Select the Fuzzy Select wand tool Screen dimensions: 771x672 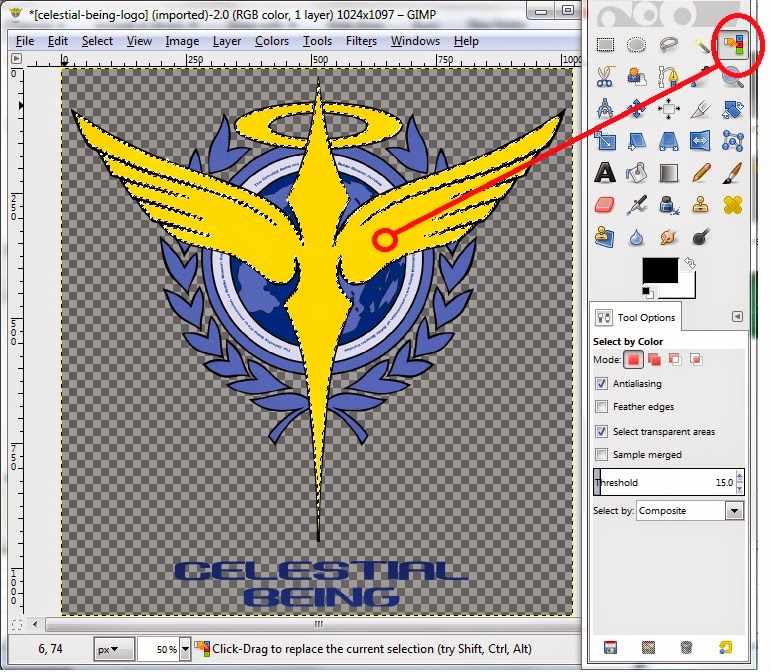(701, 45)
